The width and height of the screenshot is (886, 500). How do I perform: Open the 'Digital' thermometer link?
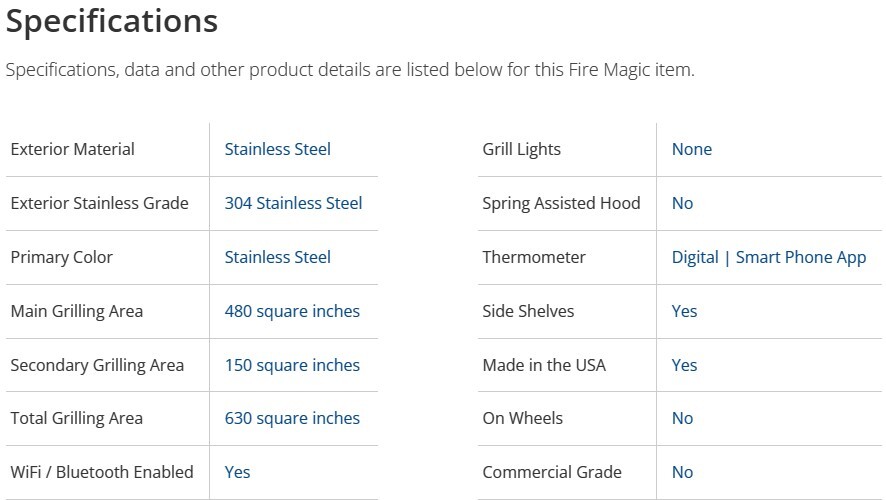695,257
